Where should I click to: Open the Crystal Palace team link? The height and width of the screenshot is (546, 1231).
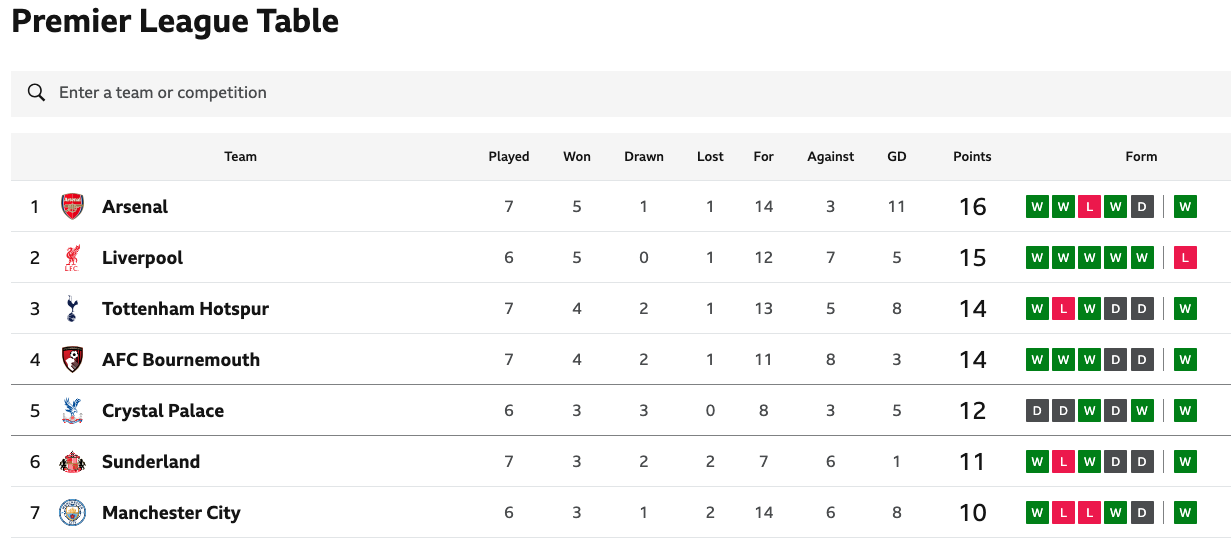click(x=163, y=411)
